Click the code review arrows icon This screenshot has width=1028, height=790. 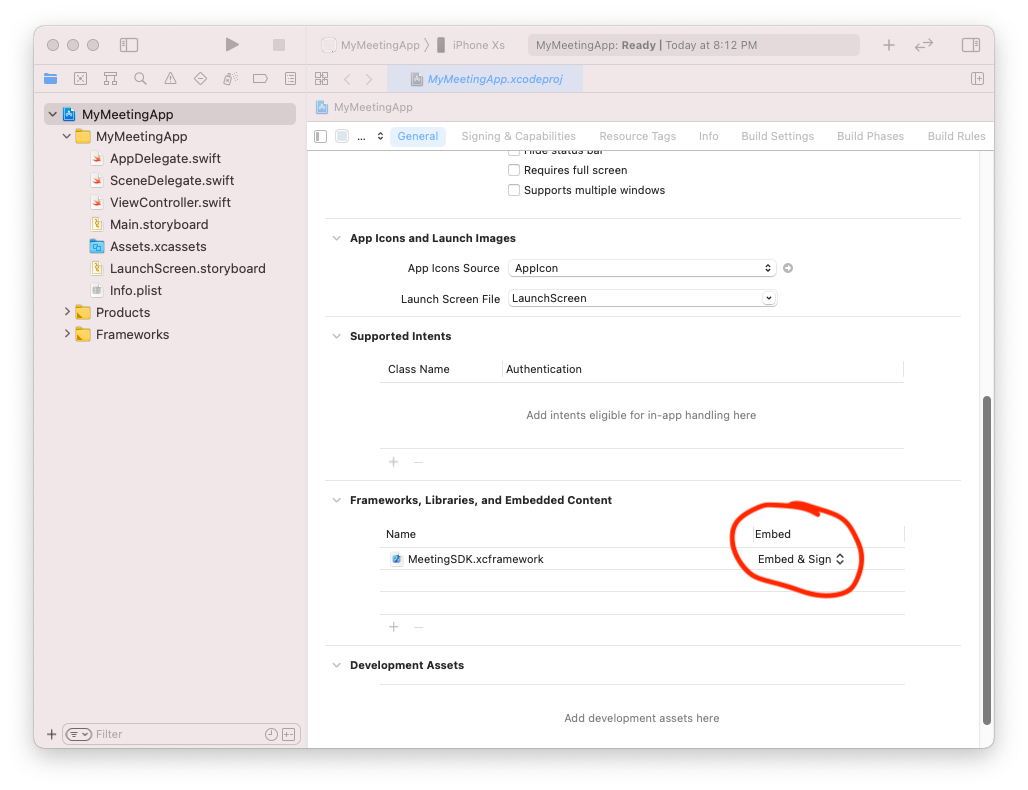coord(924,45)
